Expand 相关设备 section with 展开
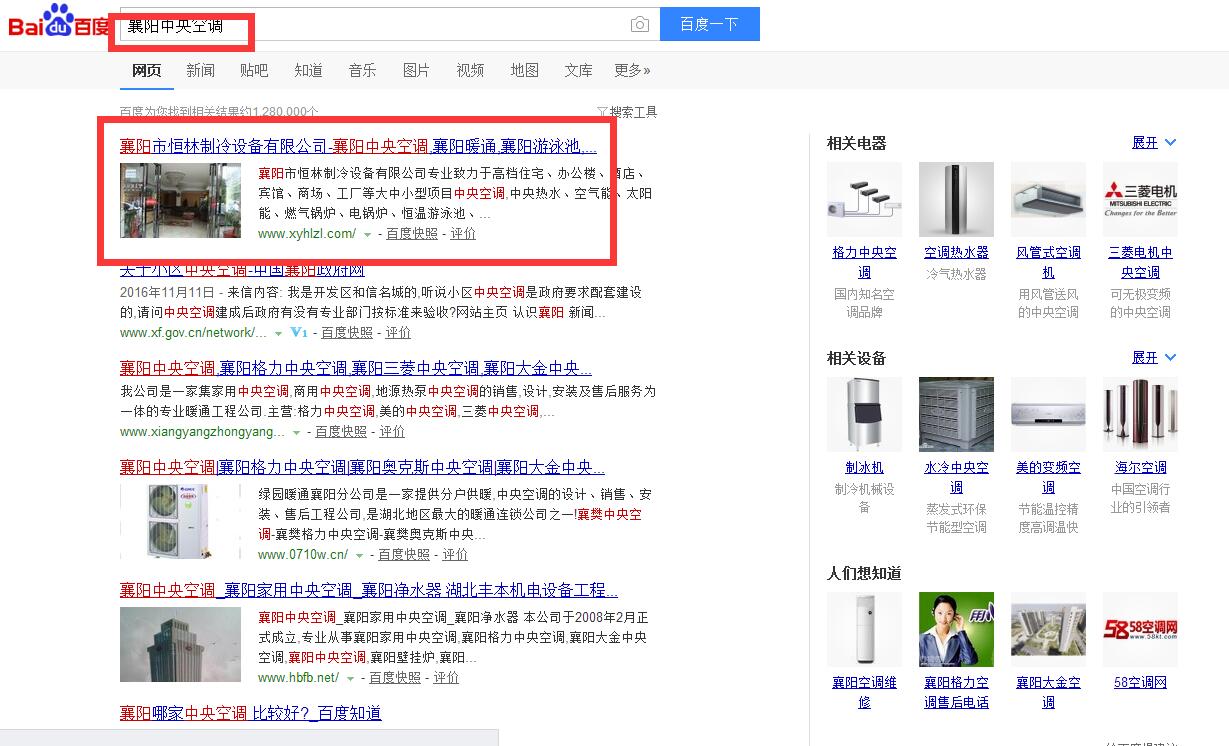1229x746 pixels. [x=1154, y=358]
